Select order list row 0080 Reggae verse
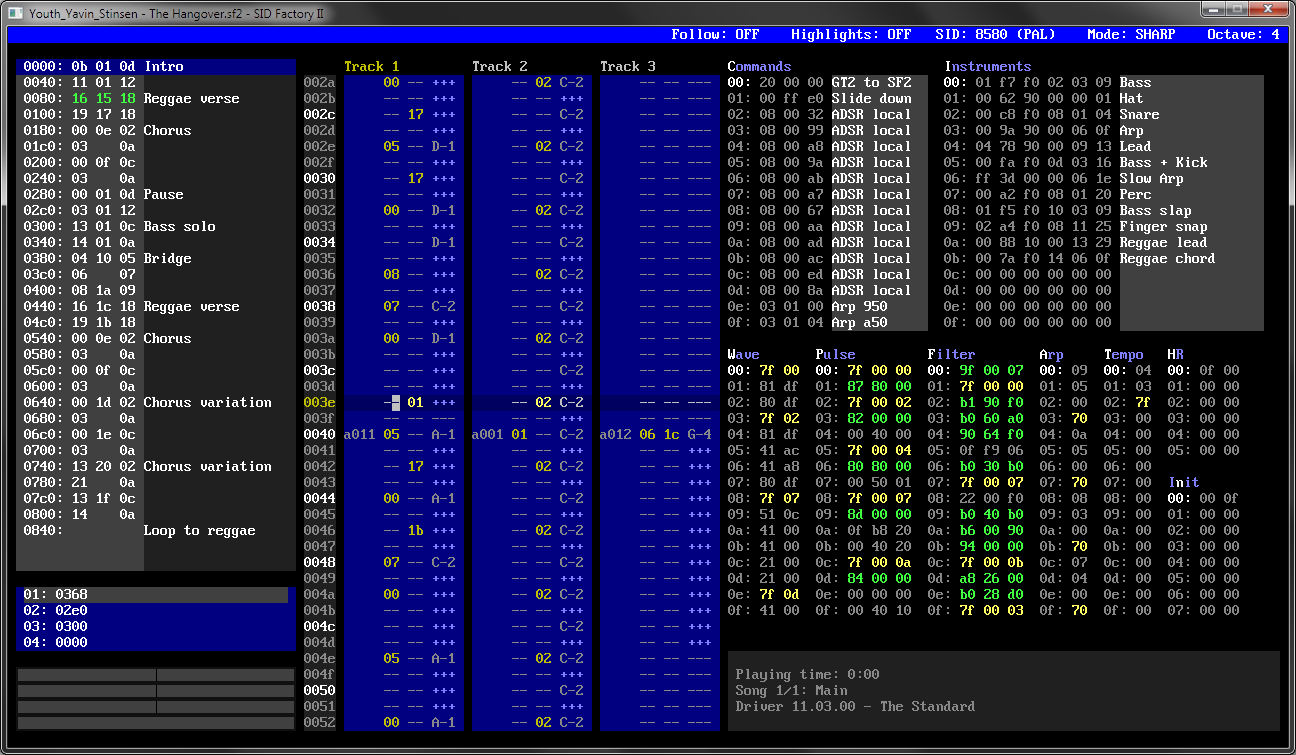Image resolution: width=1296 pixels, height=755 pixels. (156, 98)
